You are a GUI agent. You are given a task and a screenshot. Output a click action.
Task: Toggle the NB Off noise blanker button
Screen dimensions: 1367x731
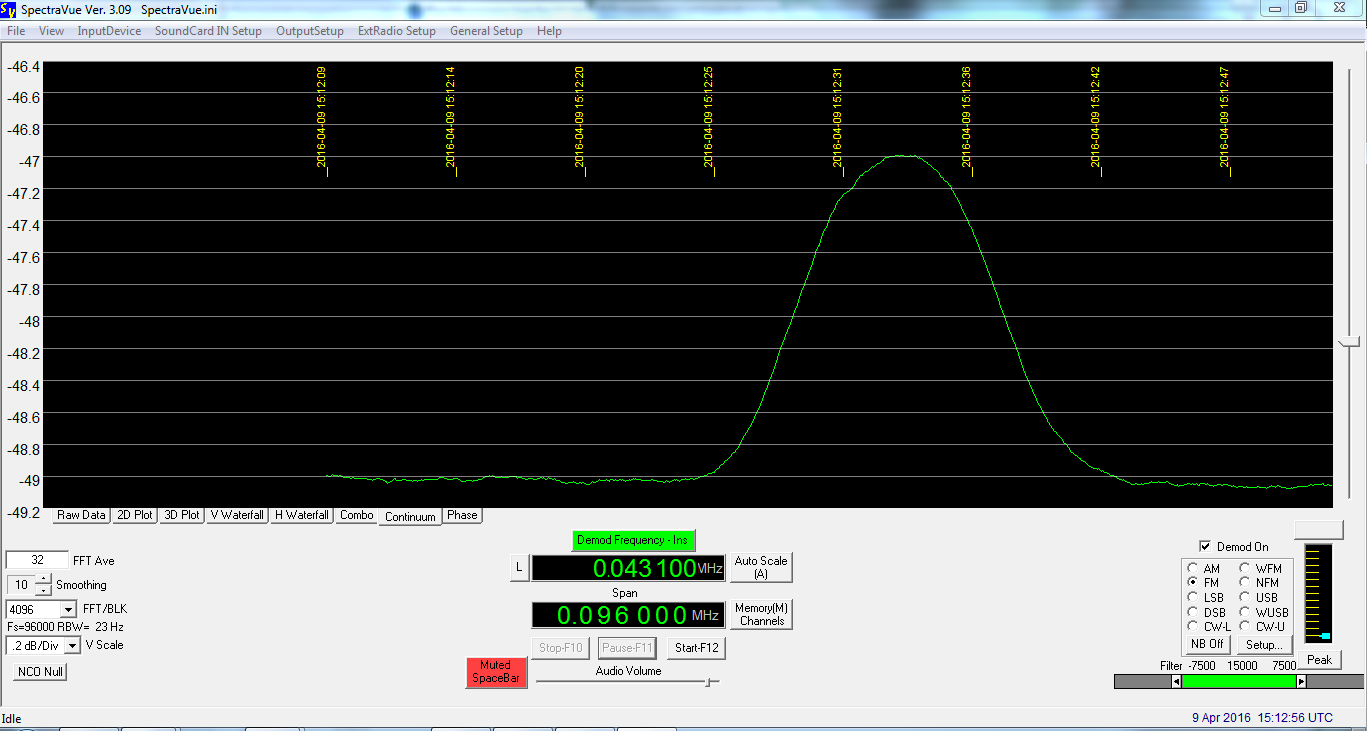tap(1207, 644)
